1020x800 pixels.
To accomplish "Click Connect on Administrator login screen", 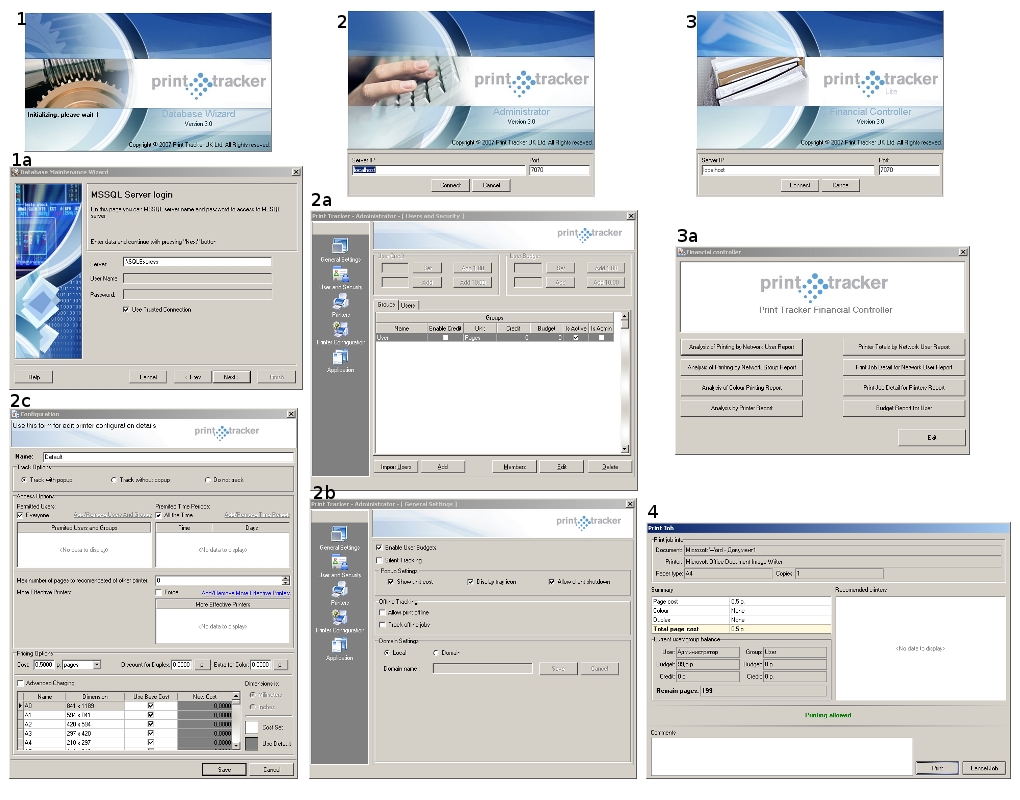I will tap(451, 185).
